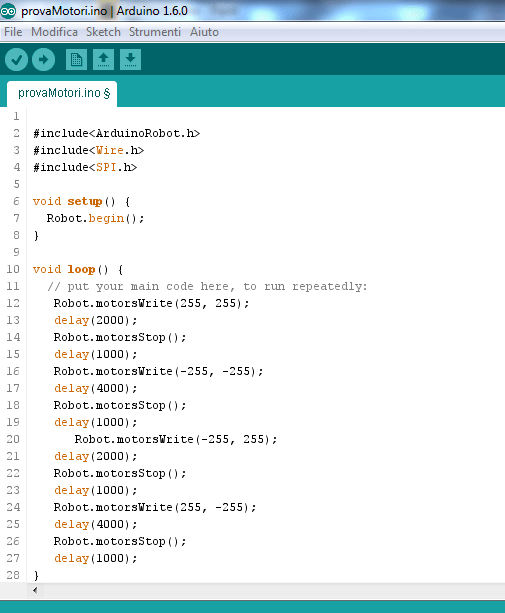The width and height of the screenshot is (505, 613).
Task: Click delay(4000); on line 25
Action: [95, 524]
